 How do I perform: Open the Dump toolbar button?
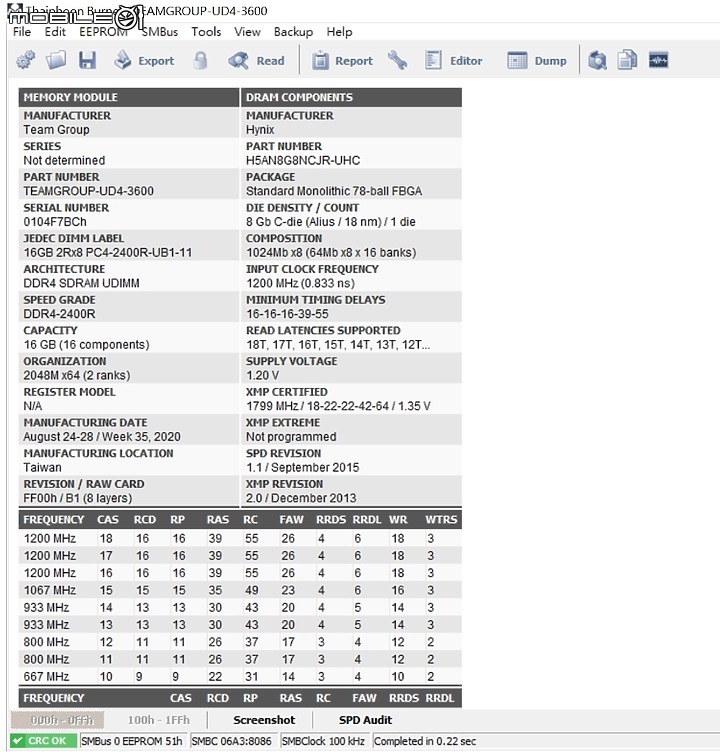(537, 60)
